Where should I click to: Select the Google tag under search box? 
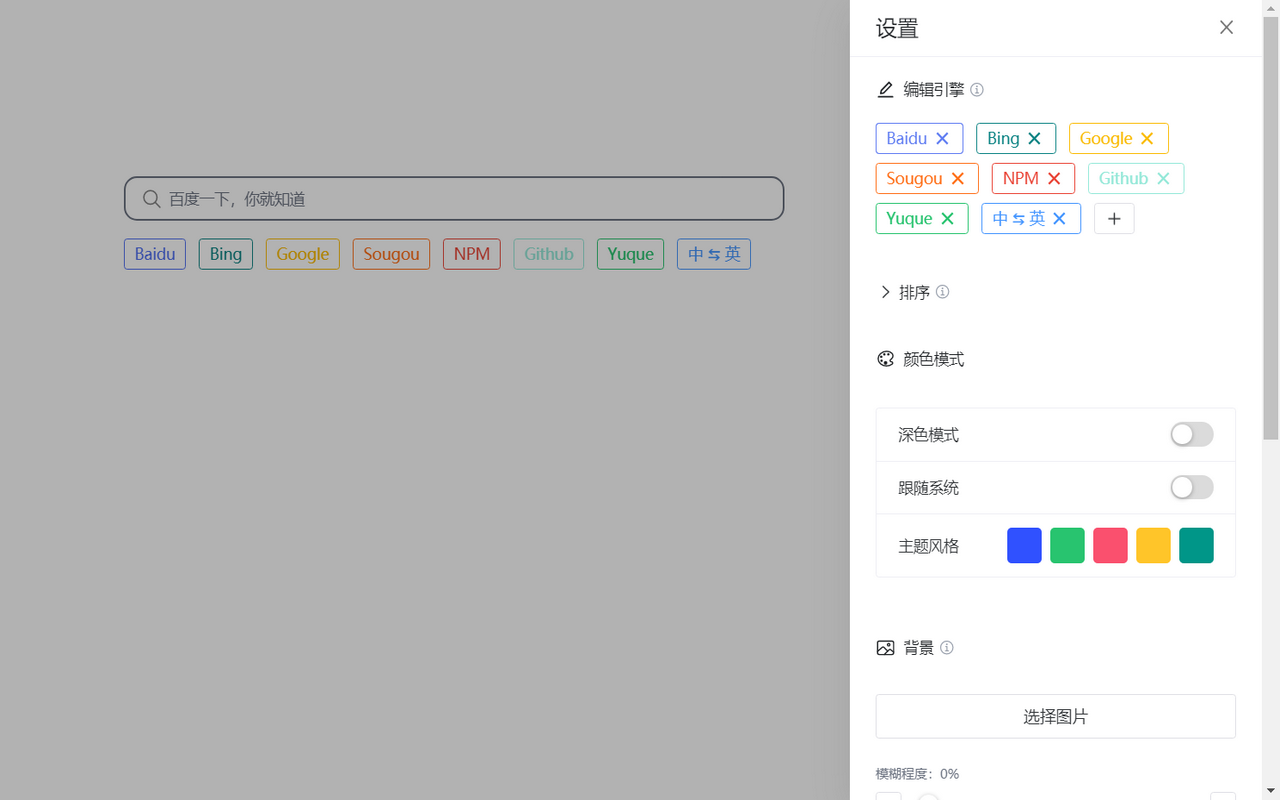coord(303,254)
